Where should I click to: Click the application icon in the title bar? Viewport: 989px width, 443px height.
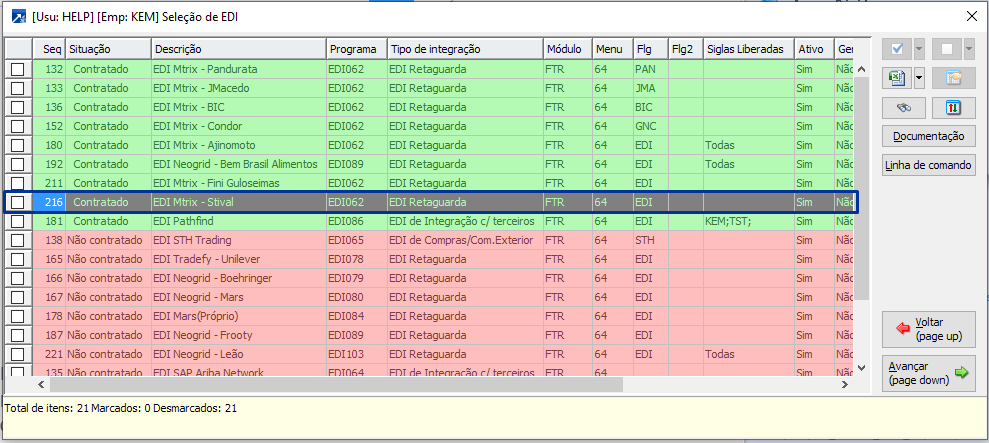tap(20, 16)
